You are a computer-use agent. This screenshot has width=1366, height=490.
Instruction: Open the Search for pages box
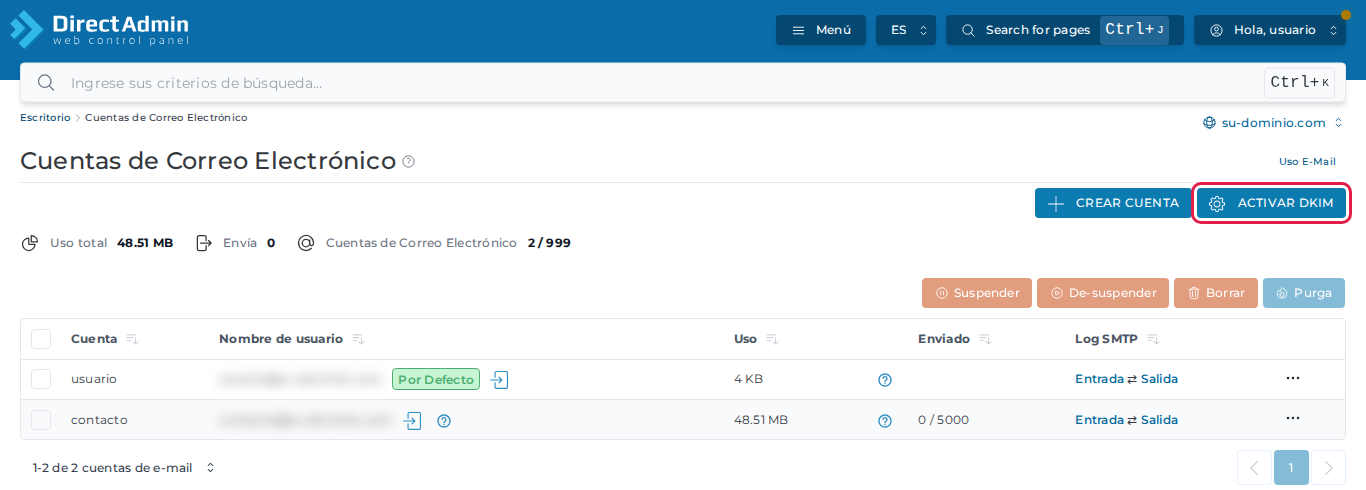coord(1065,30)
